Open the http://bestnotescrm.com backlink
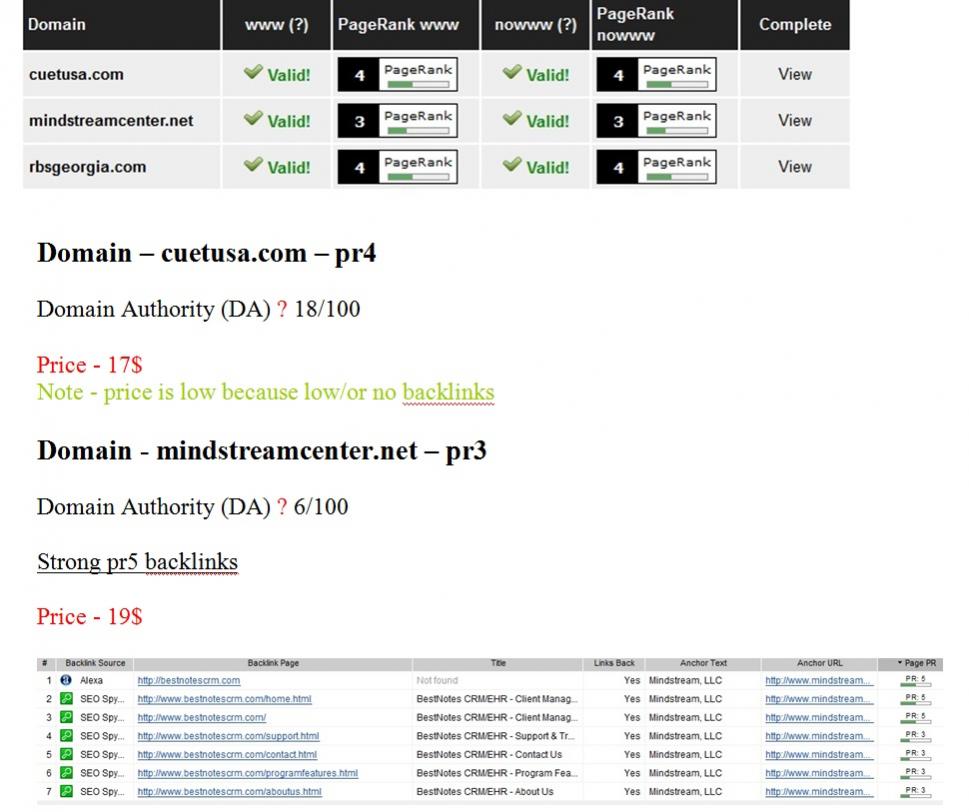The image size is (969, 812). click(188, 680)
